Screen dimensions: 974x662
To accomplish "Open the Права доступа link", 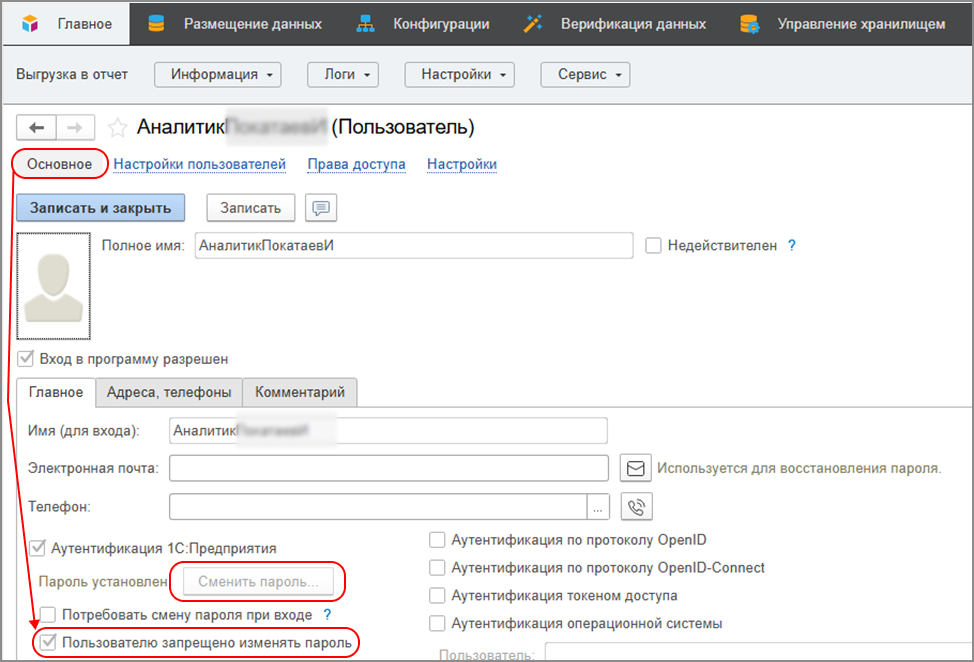I will coord(356,164).
